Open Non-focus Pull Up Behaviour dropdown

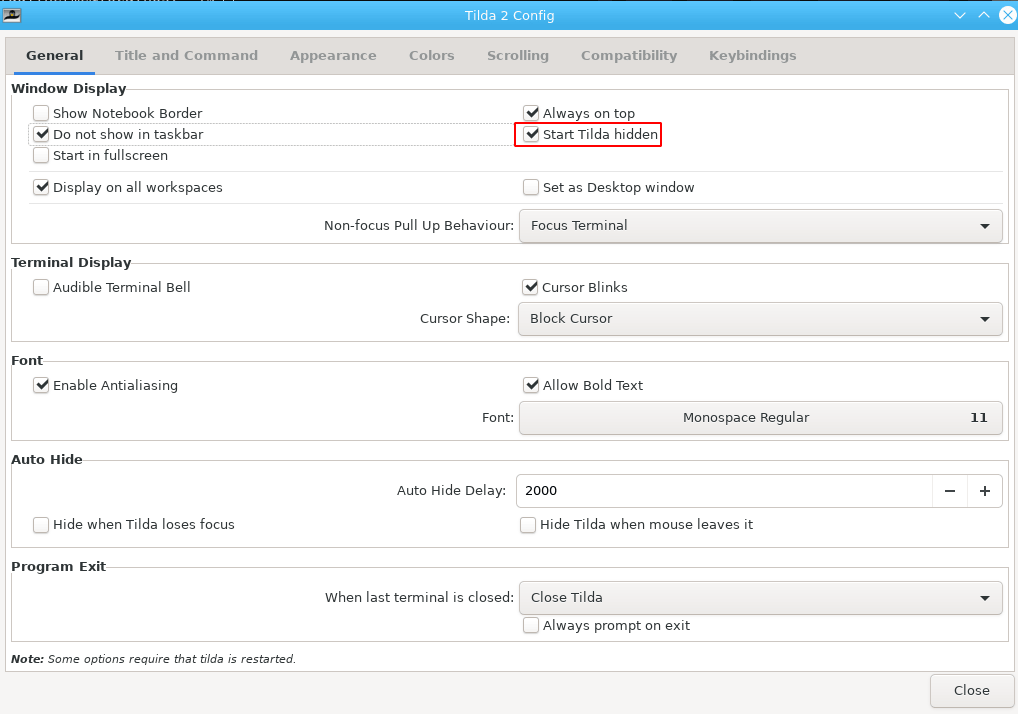(760, 226)
